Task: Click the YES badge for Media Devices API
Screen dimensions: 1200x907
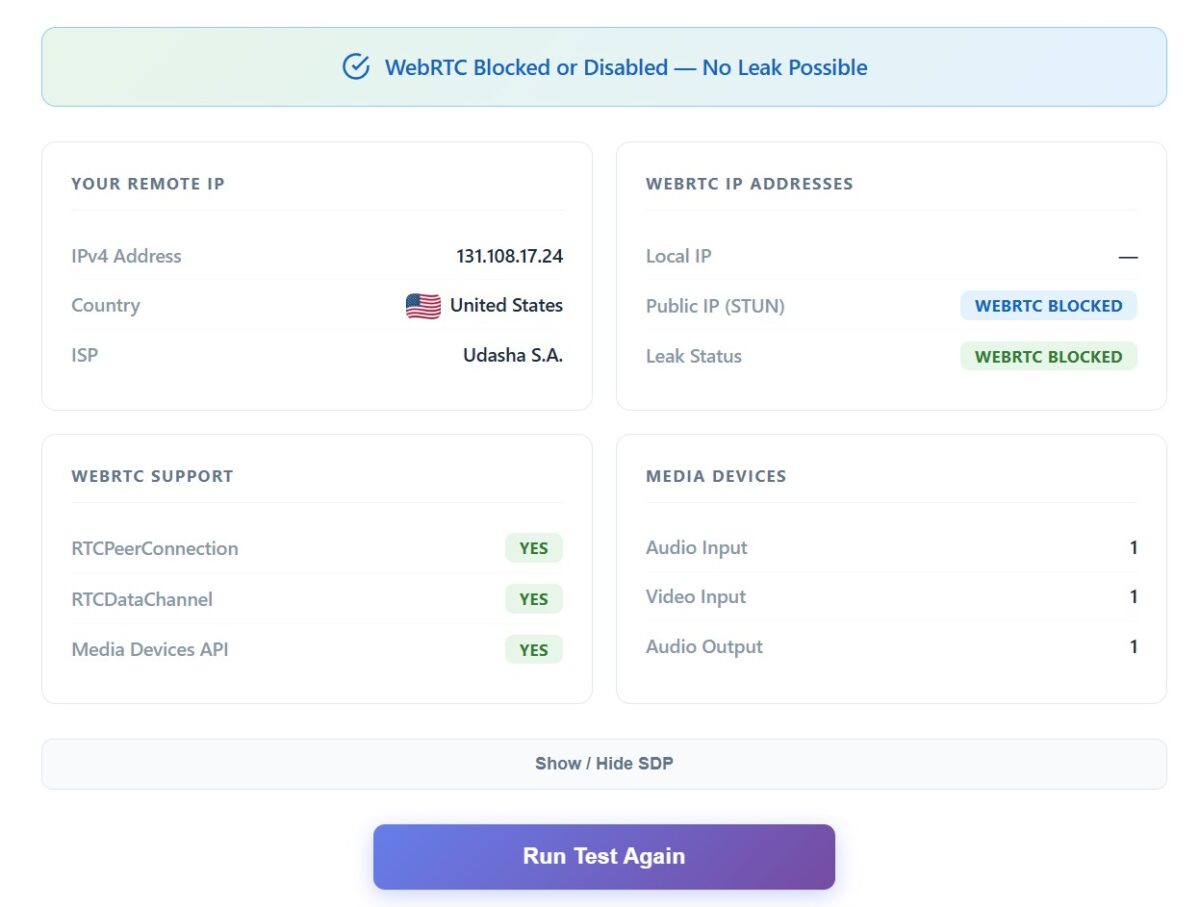Action: [x=533, y=649]
